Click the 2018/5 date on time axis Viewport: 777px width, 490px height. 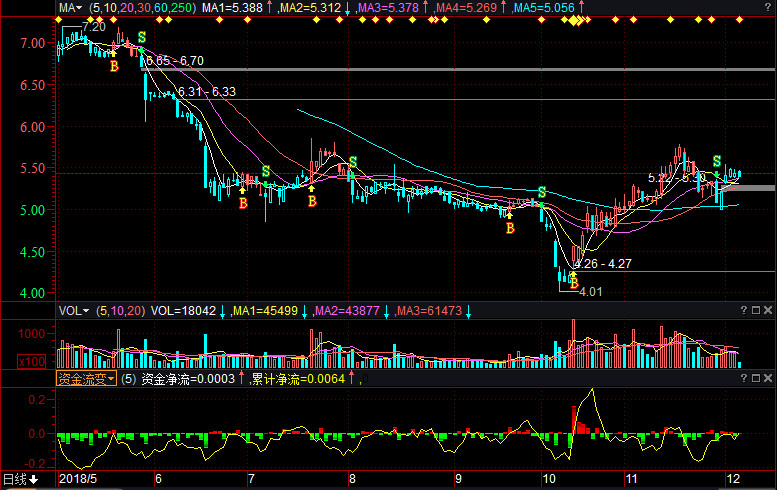point(78,480)
